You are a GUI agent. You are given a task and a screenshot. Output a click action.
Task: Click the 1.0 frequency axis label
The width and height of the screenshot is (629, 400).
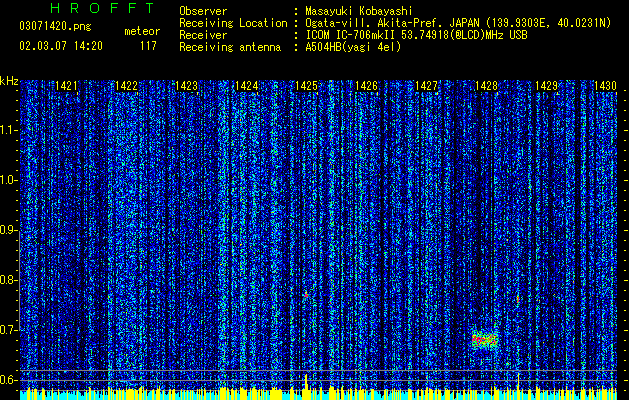pyautogui.click(x=8, y=180)
